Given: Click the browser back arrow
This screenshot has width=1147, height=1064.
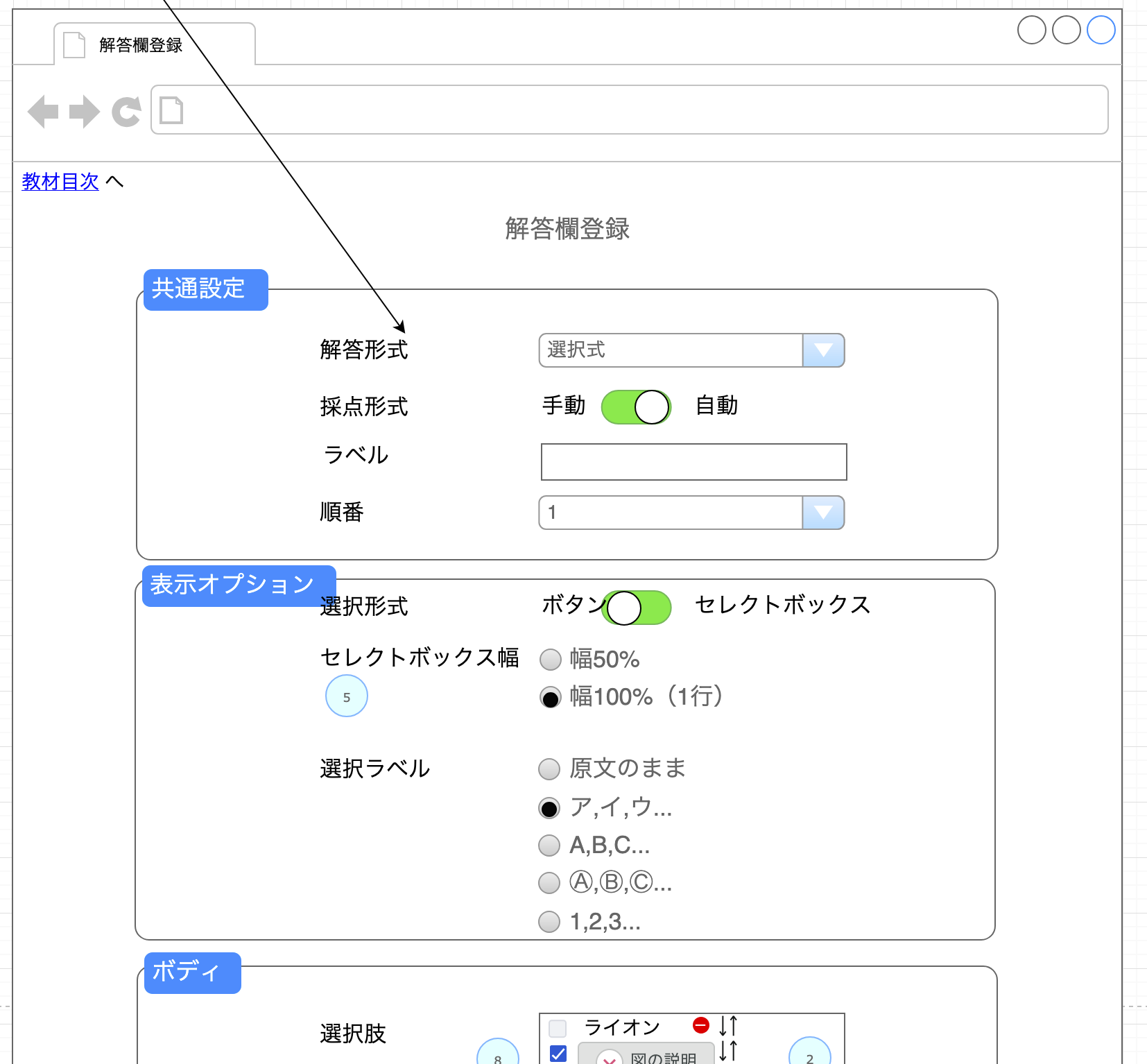Looking at the screenshot, I should click(x=43, y=111).
